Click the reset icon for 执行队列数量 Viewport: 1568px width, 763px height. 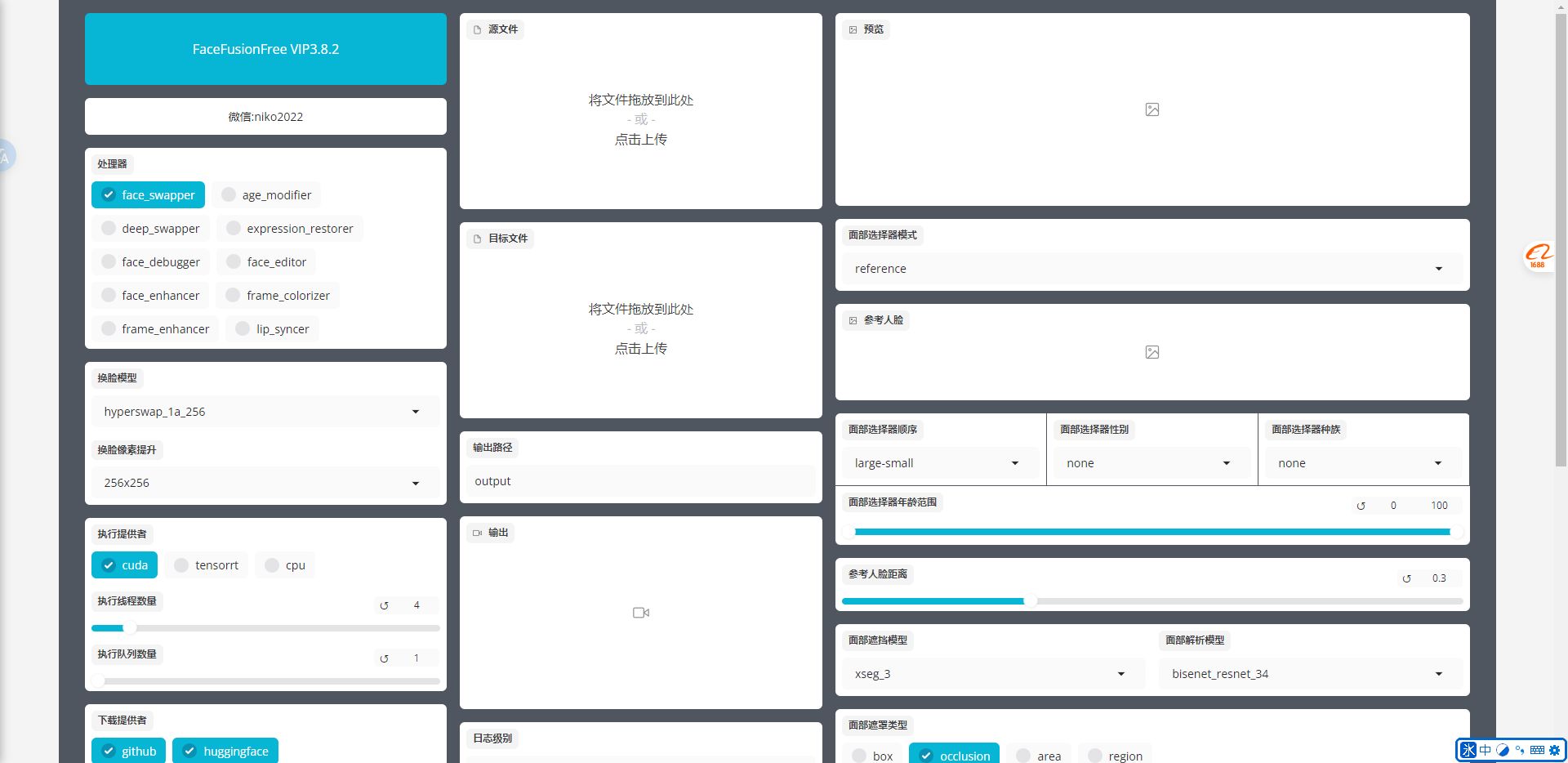click(x=384, y=658)
